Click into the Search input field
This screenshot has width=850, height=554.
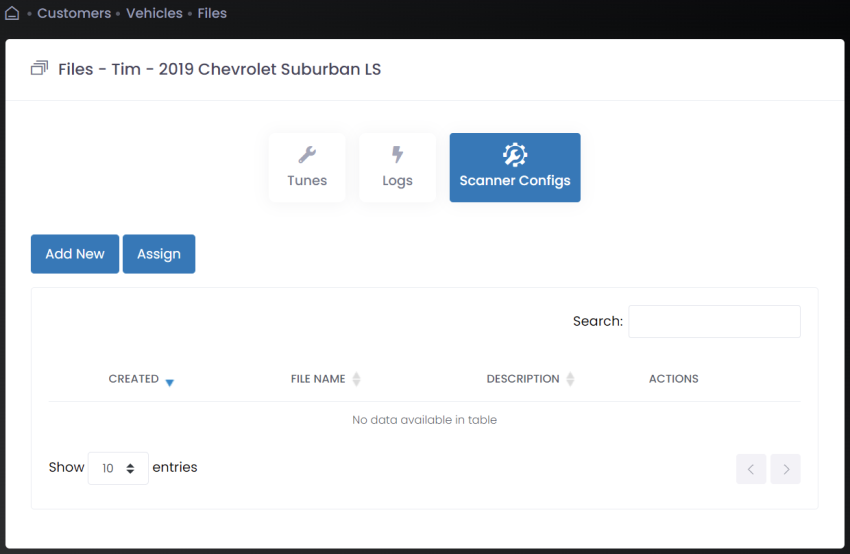714,322
